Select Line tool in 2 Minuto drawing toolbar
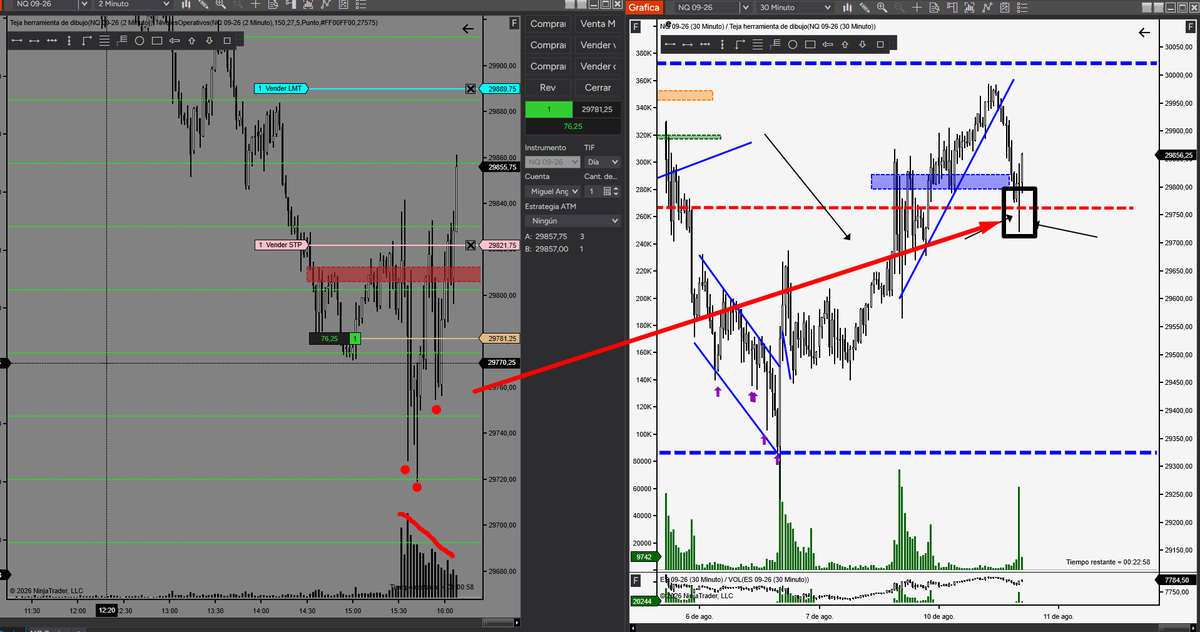This screenshot has width=1200, height=632. tap(17, 41)
